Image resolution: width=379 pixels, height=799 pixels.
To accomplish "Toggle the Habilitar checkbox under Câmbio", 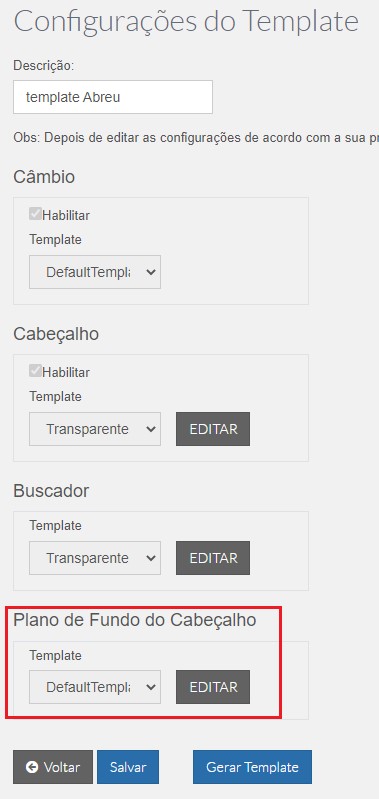I will [35, 215].
